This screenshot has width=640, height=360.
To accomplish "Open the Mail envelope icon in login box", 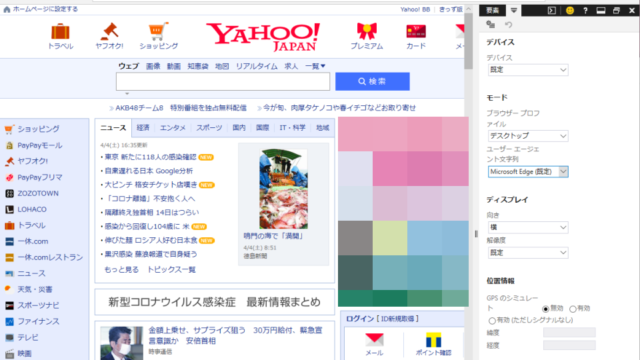I will coord(374,340).
